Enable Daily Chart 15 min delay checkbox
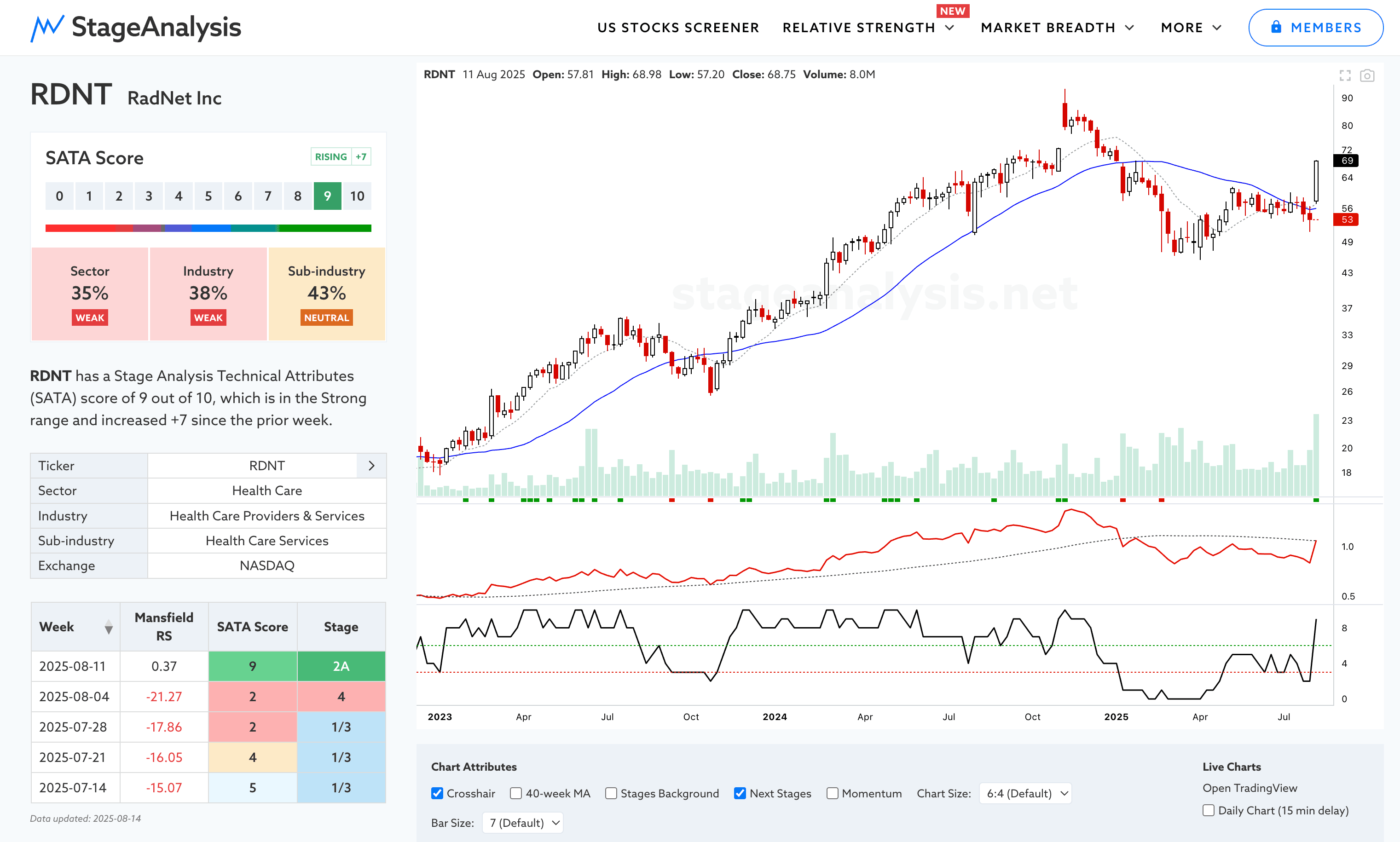The width and height of the screenshot is (1400, 842). 1208,810
